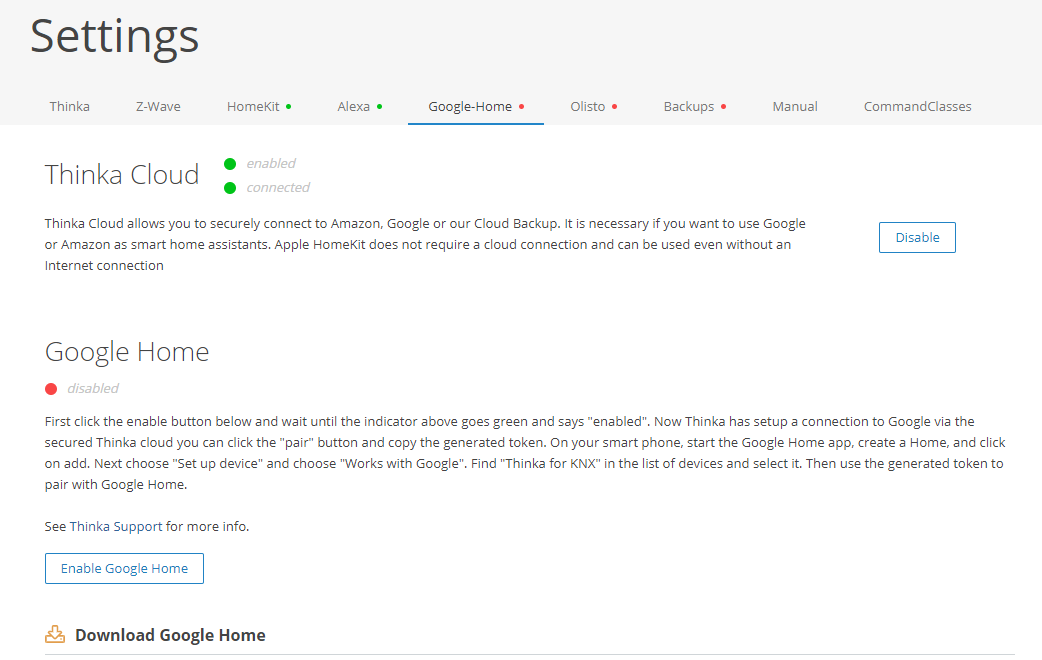Open the Manual tab

(795, 106)
